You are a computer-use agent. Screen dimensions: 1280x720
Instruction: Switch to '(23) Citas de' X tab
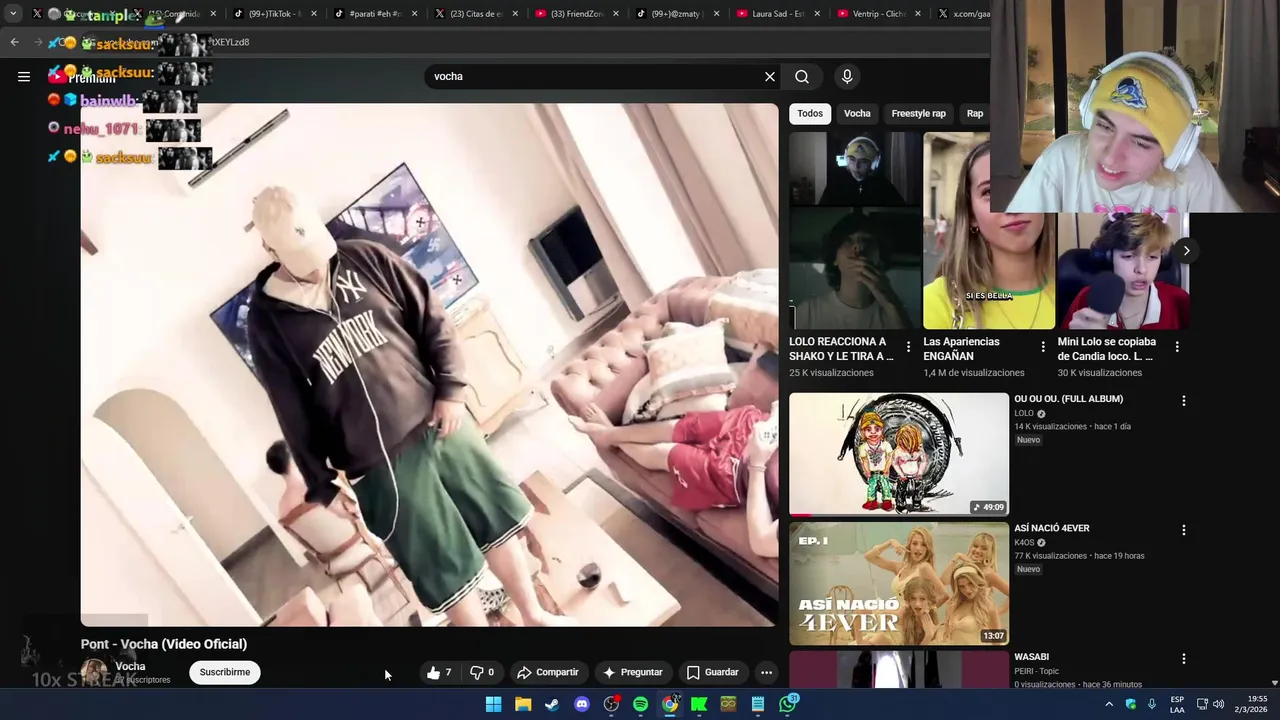[475, 14]
